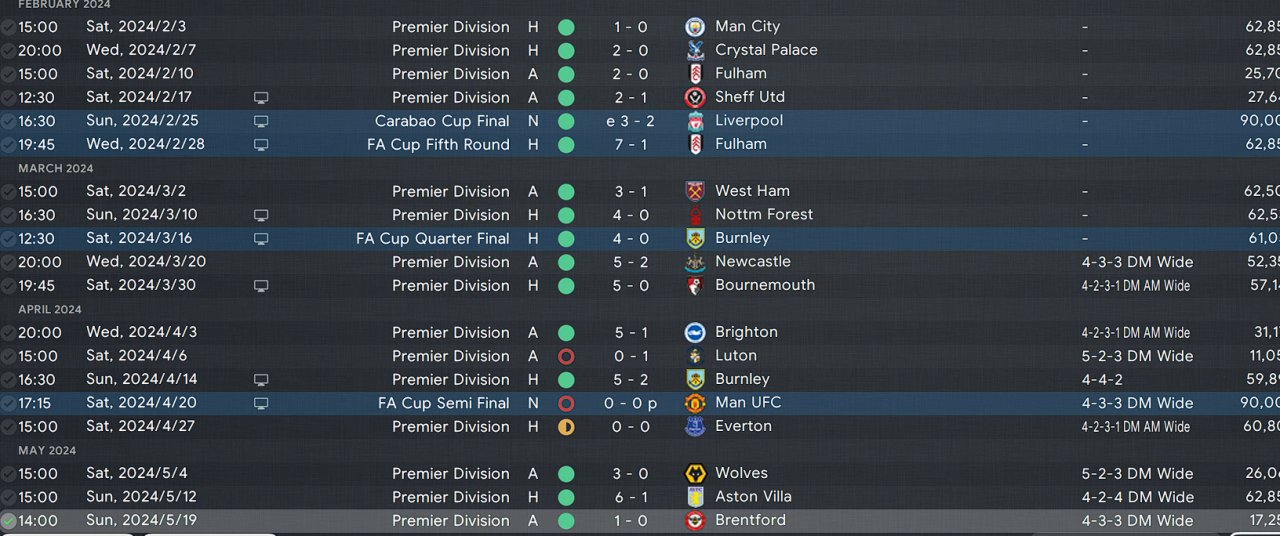The width and height of the screenshot is (1280, 536).
Task: Click the Aston Villa crest icon
Action: [694, 497]
